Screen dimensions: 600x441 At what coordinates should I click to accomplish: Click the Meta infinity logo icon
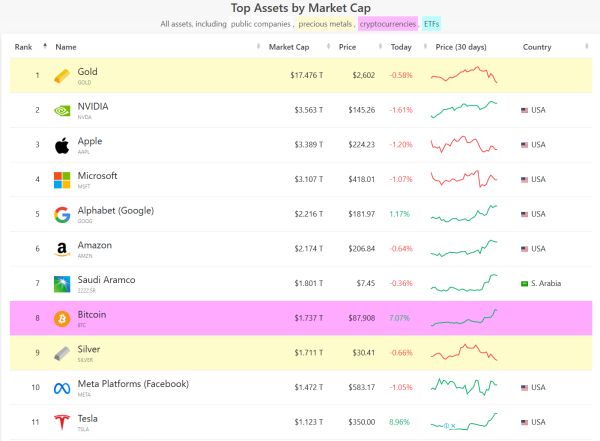[62, 389]
